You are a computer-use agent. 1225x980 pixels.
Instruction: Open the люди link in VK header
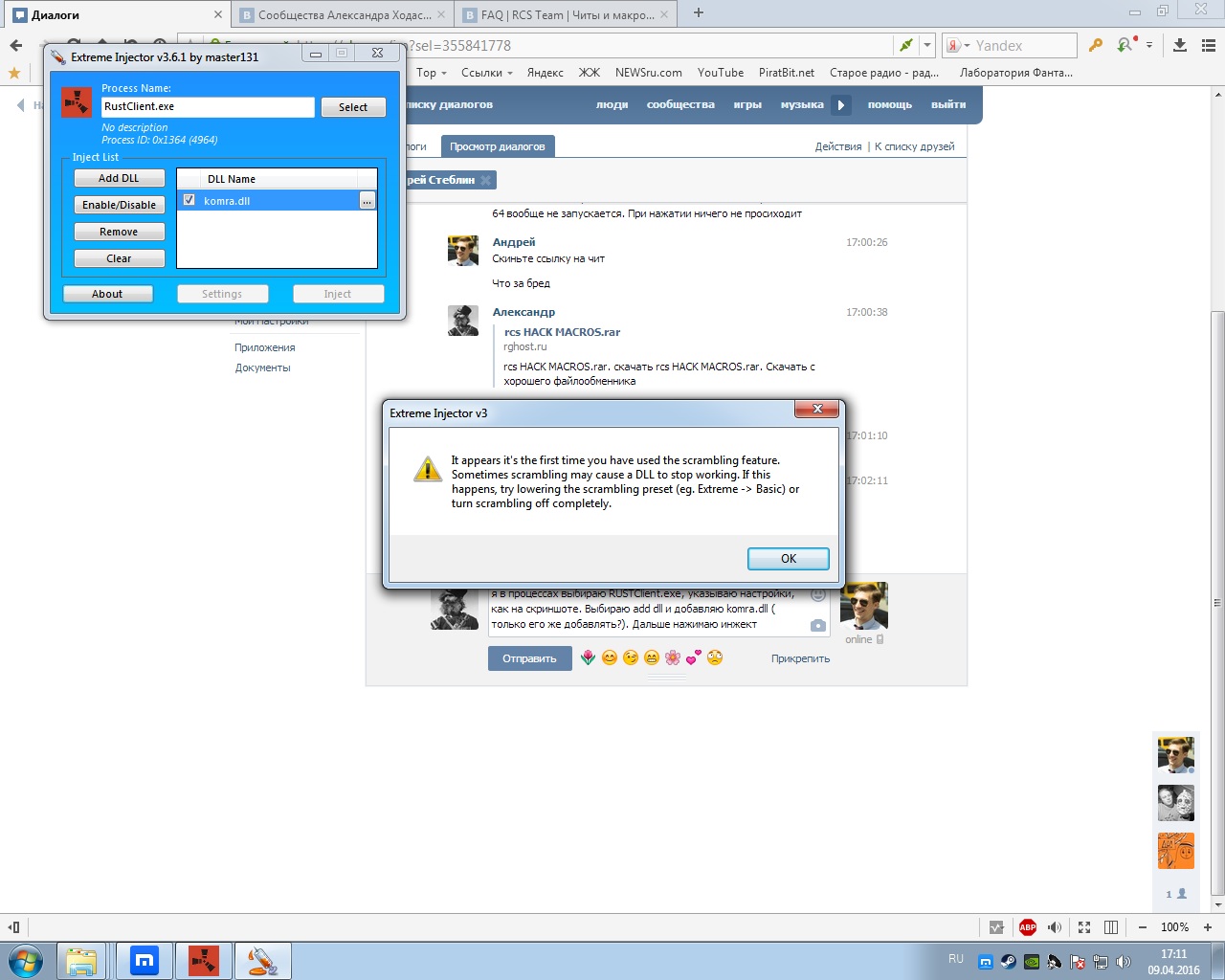612,104
